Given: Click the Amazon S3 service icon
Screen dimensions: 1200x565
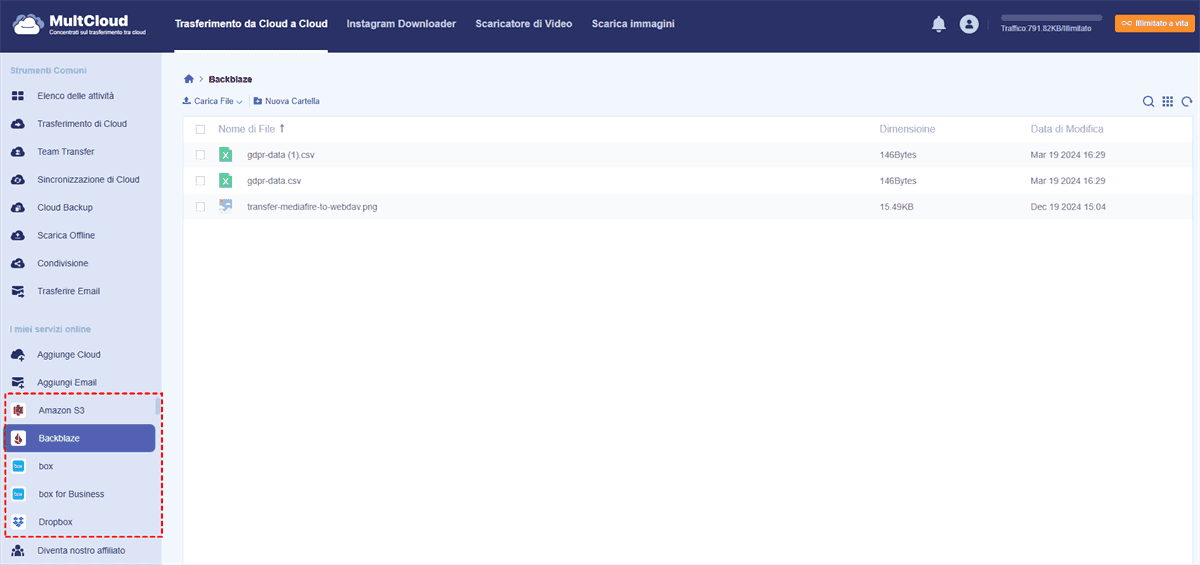Looking at the screenshot, I should tap(18, 411).
